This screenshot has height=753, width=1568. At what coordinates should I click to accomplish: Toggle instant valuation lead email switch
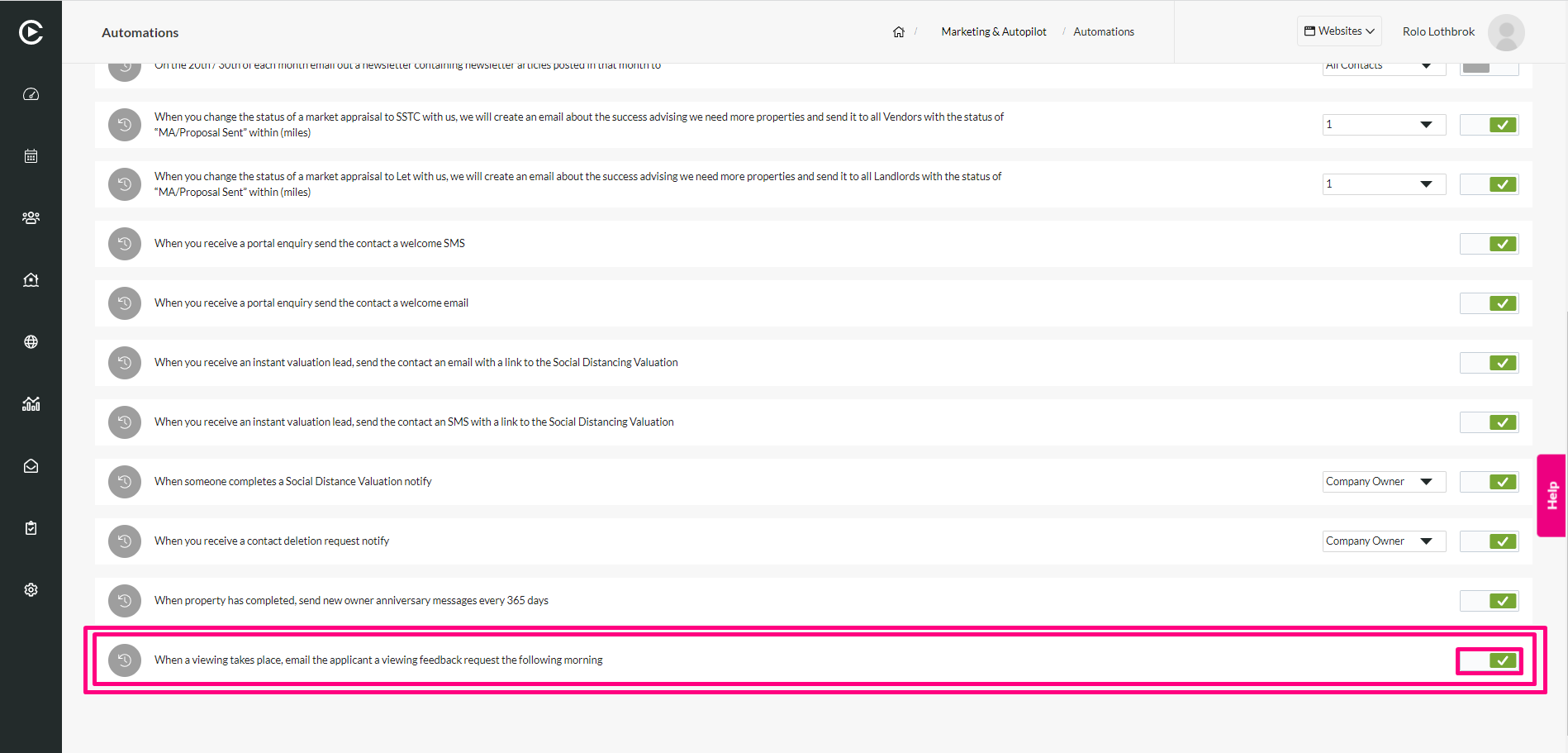pyautogui.click(x=1489, y=363)
